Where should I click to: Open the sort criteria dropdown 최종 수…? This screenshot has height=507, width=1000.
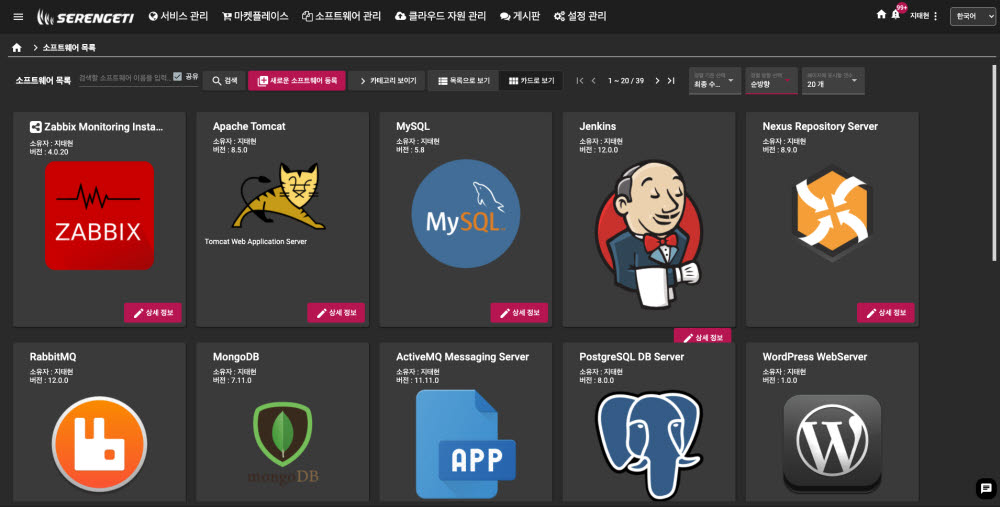(x=715, y=81)
